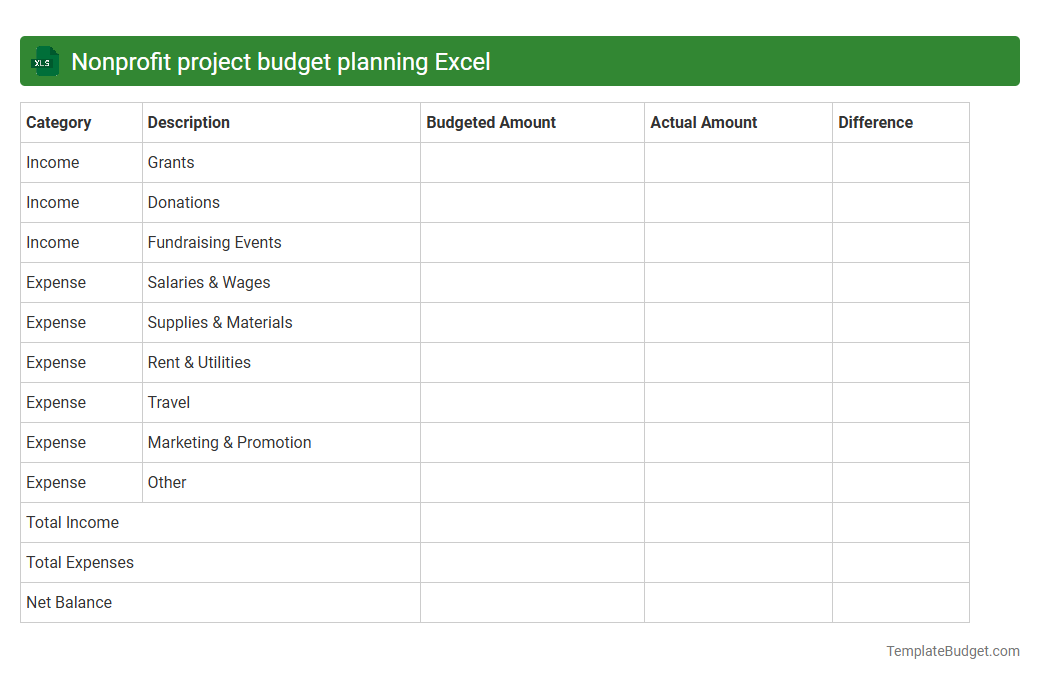Click the Total Expenses row label
The height and width of the screenshot is (680, 1040).
click(x=80, y=562)
